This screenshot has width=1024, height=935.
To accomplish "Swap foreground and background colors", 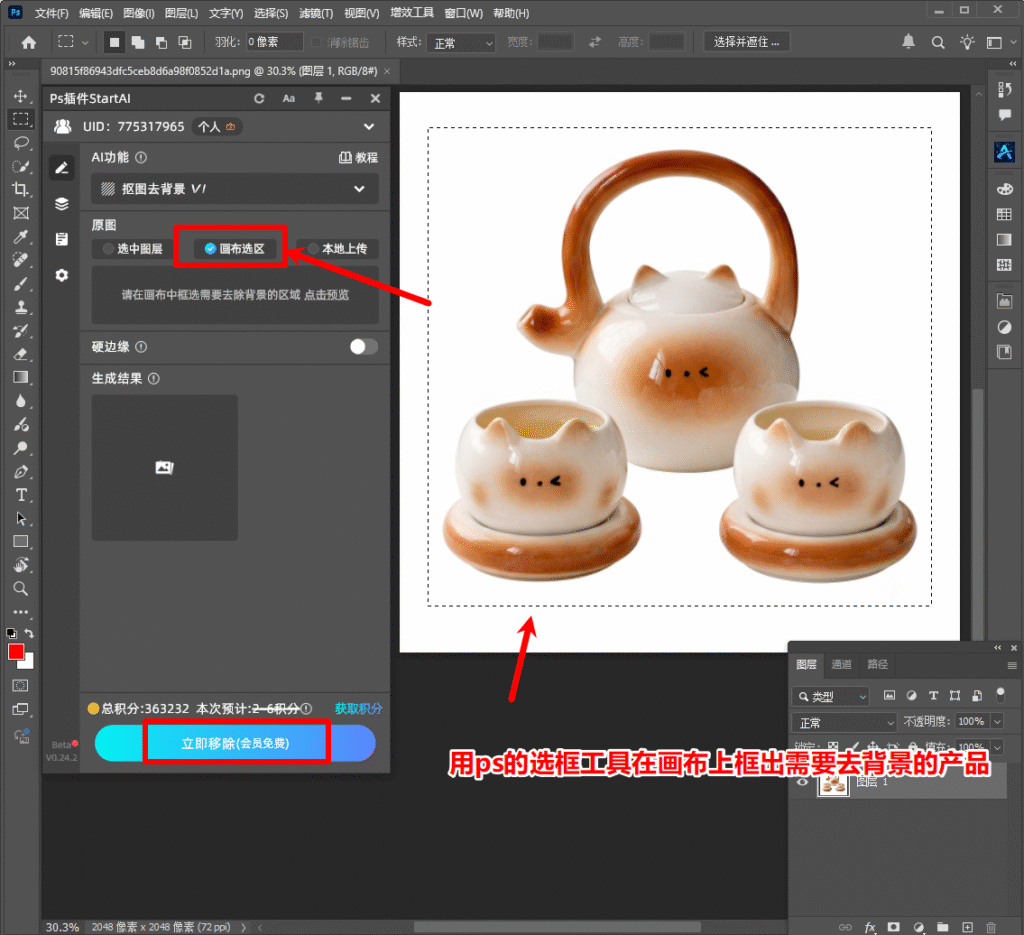I will [29, 633].
